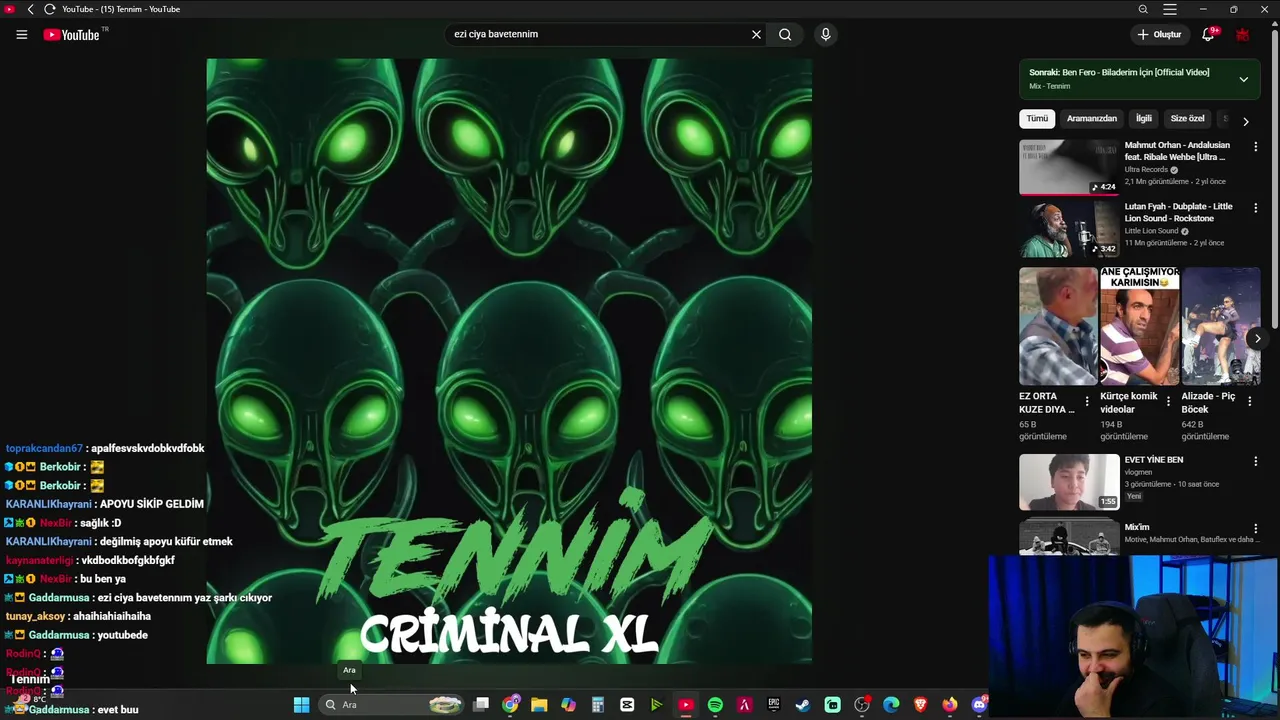
Task: Open Epic Games Launcher from taskbar
Action: (x=774, y=705)
